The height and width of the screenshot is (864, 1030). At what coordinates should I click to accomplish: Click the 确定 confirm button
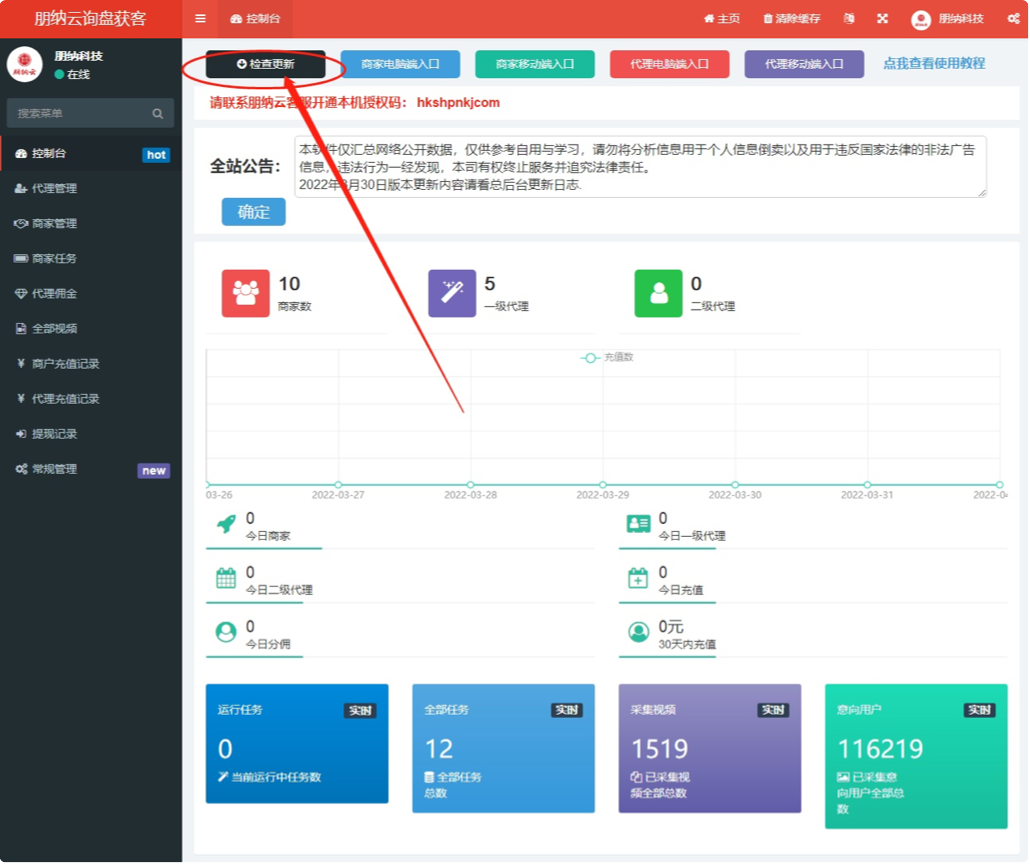click(254, 212)
